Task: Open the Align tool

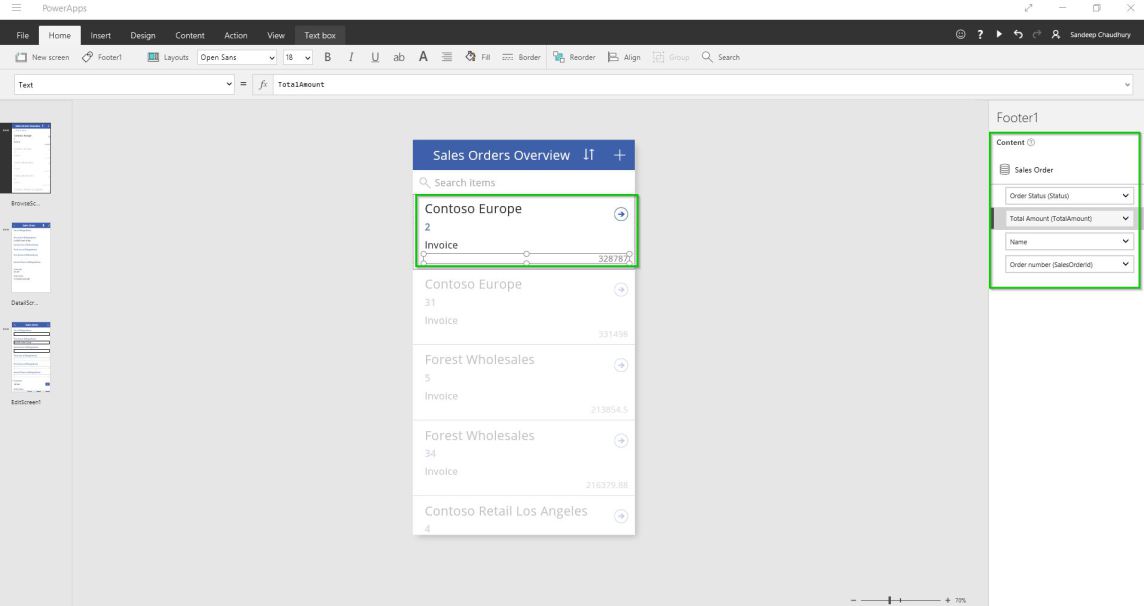Action: tap(625, 57)
